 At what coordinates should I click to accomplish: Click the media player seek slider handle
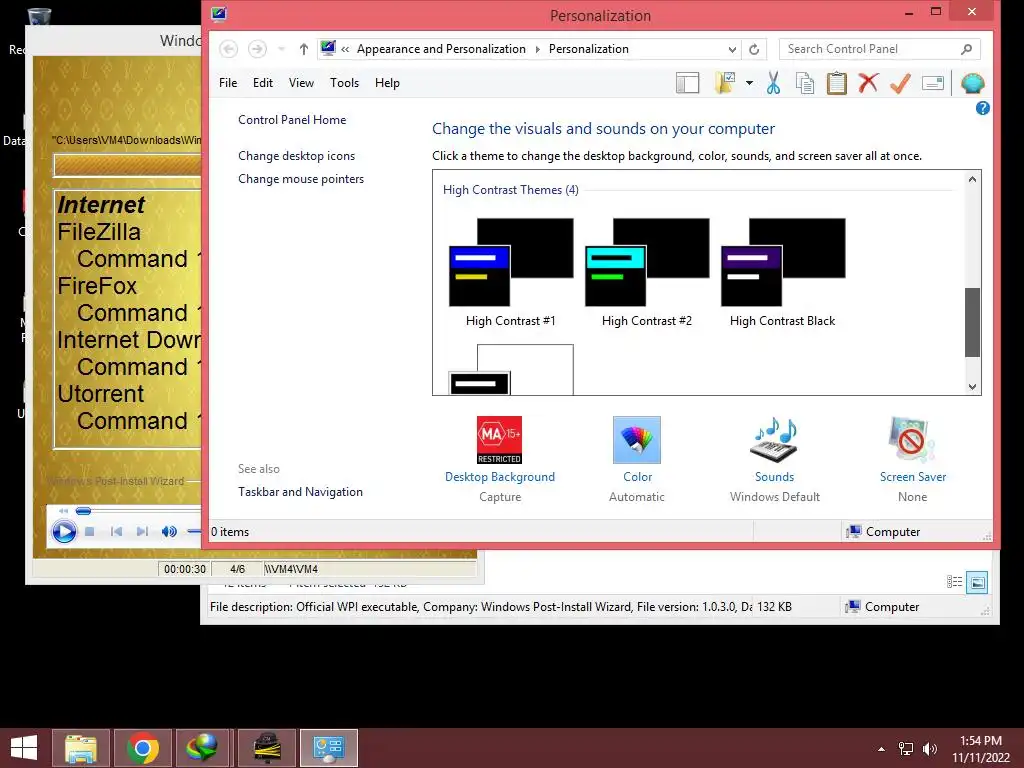[83, 511]
